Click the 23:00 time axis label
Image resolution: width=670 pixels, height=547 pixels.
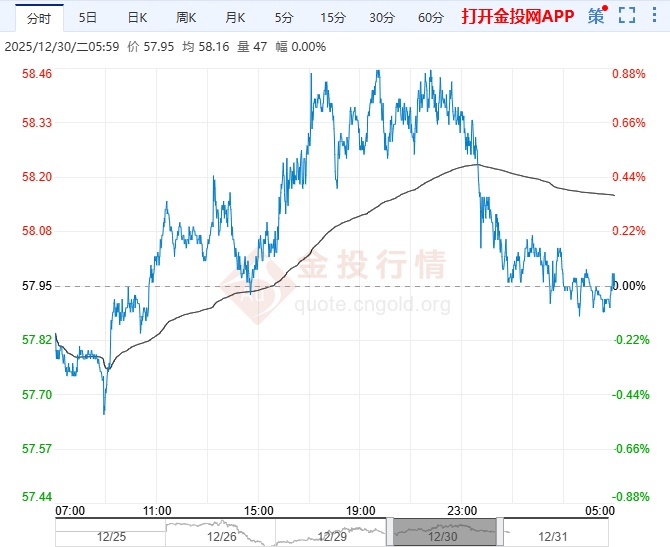coord(462,511)
